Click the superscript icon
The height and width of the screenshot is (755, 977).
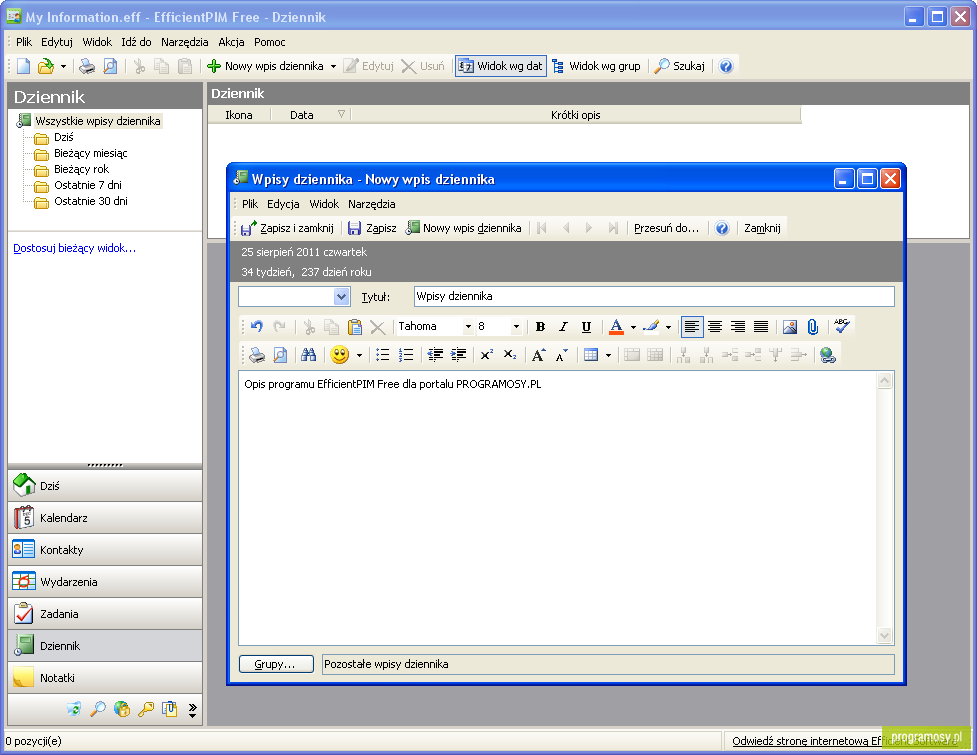pyautogui.click(x=487, y=355)
